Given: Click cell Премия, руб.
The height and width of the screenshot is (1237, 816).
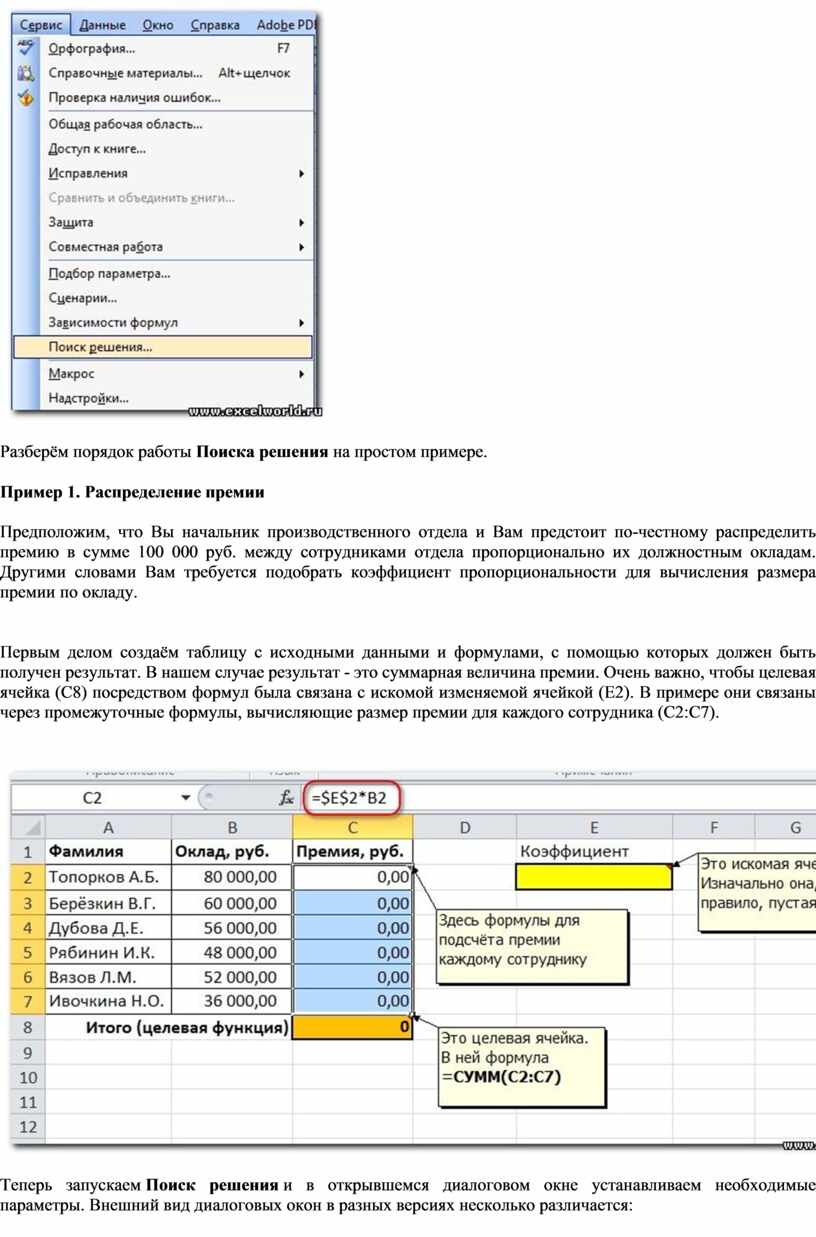Looking at the screenshot, I should tap(352, 852).
